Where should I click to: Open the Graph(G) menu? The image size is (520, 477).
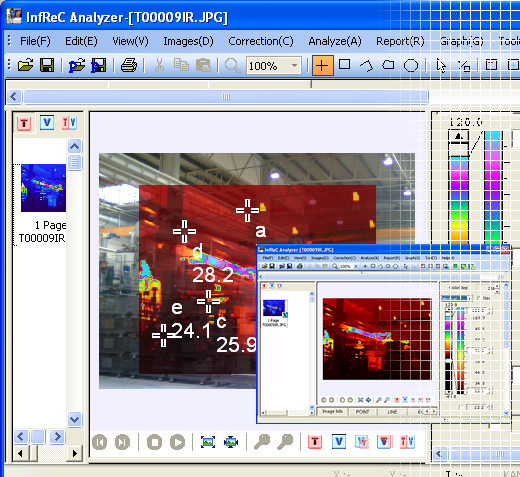pyautogui.click(x=462, y=41)
